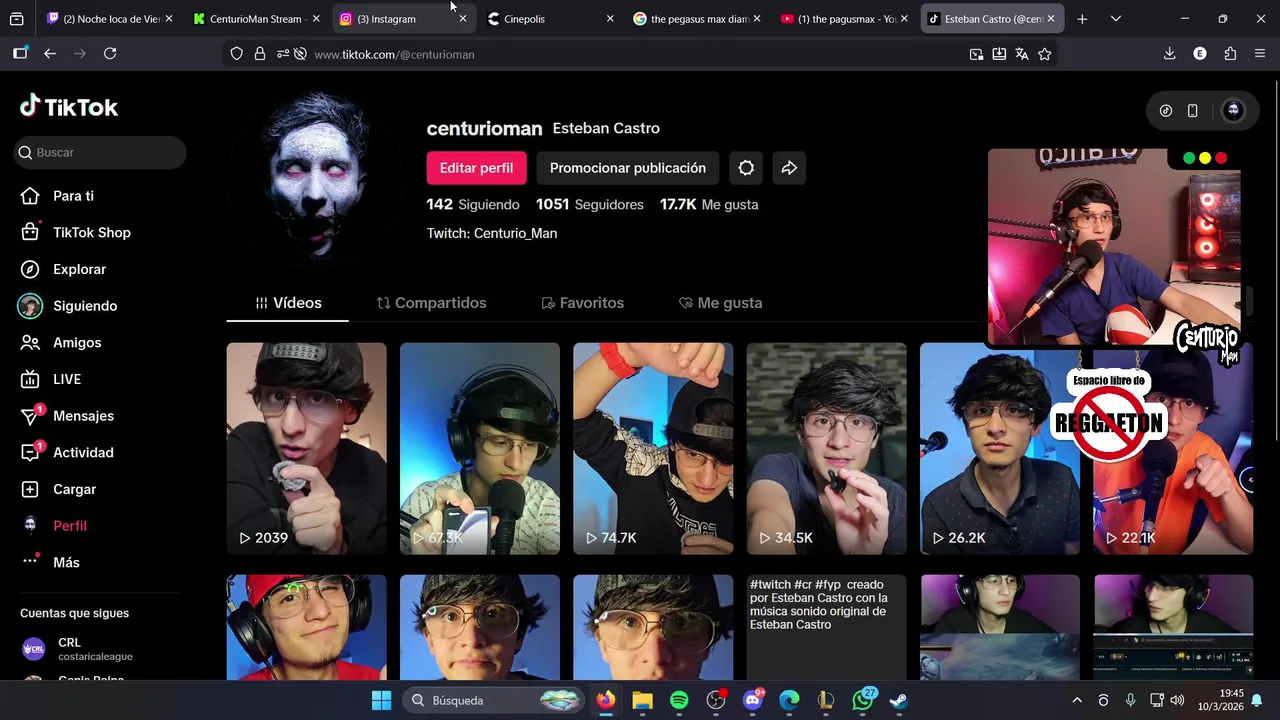Click the translate page icon in address bar
Image resolution: width=1280 pixels, height=720 pixels.
pos(1022,54)
